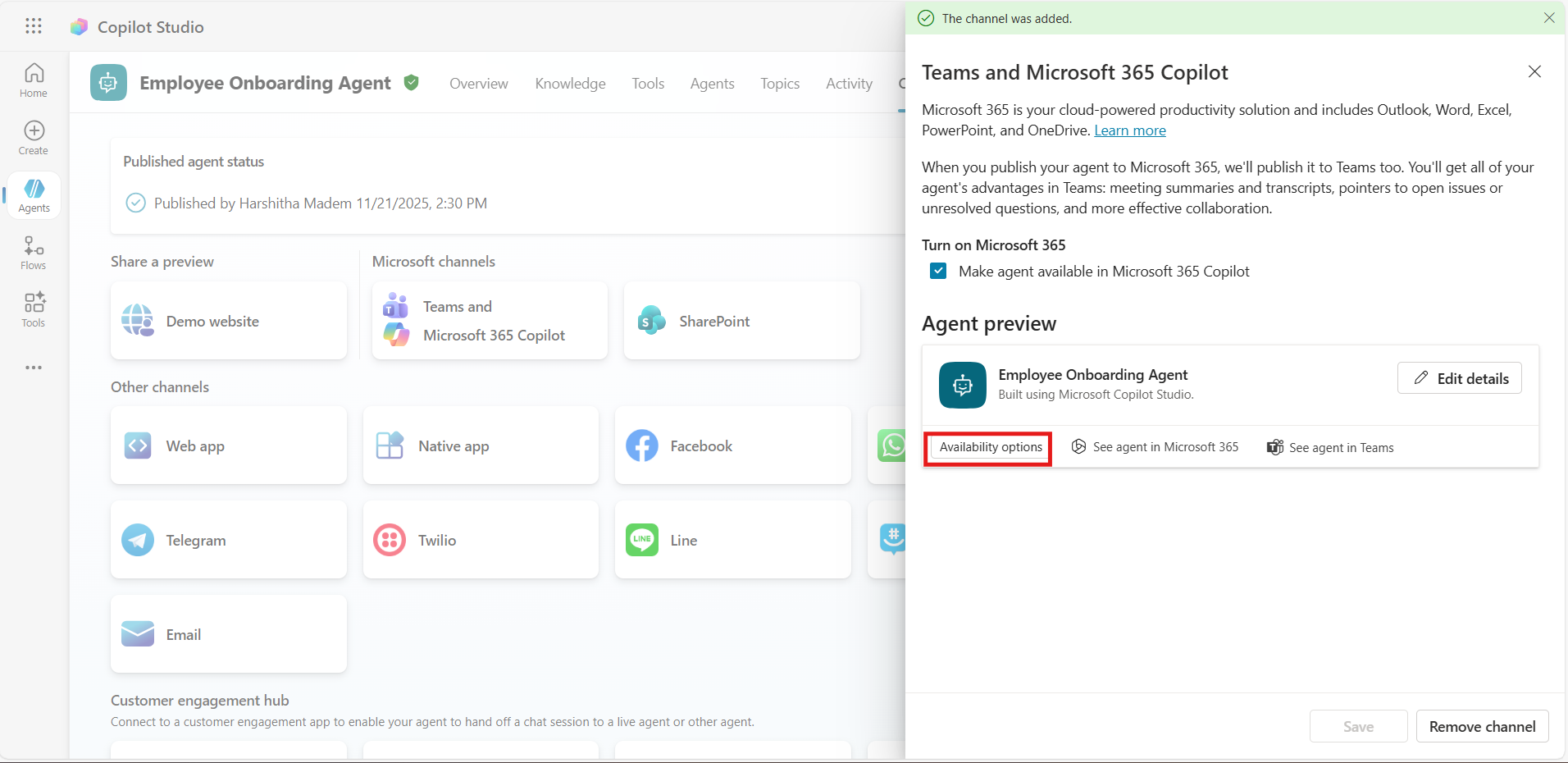The height and width of the screenshot is (763, 1568).
Task: Open Tools in the left sidebar
Action: pyautogui.click(x=34, y=310)
